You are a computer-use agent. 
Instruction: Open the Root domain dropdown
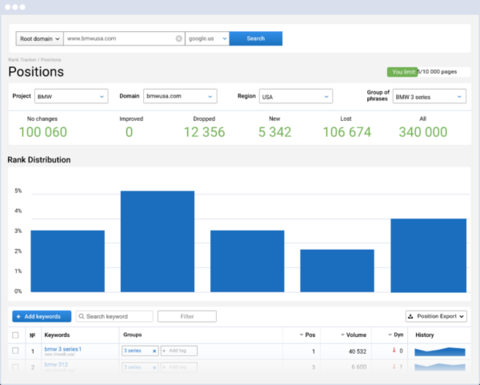click(40, 39)
